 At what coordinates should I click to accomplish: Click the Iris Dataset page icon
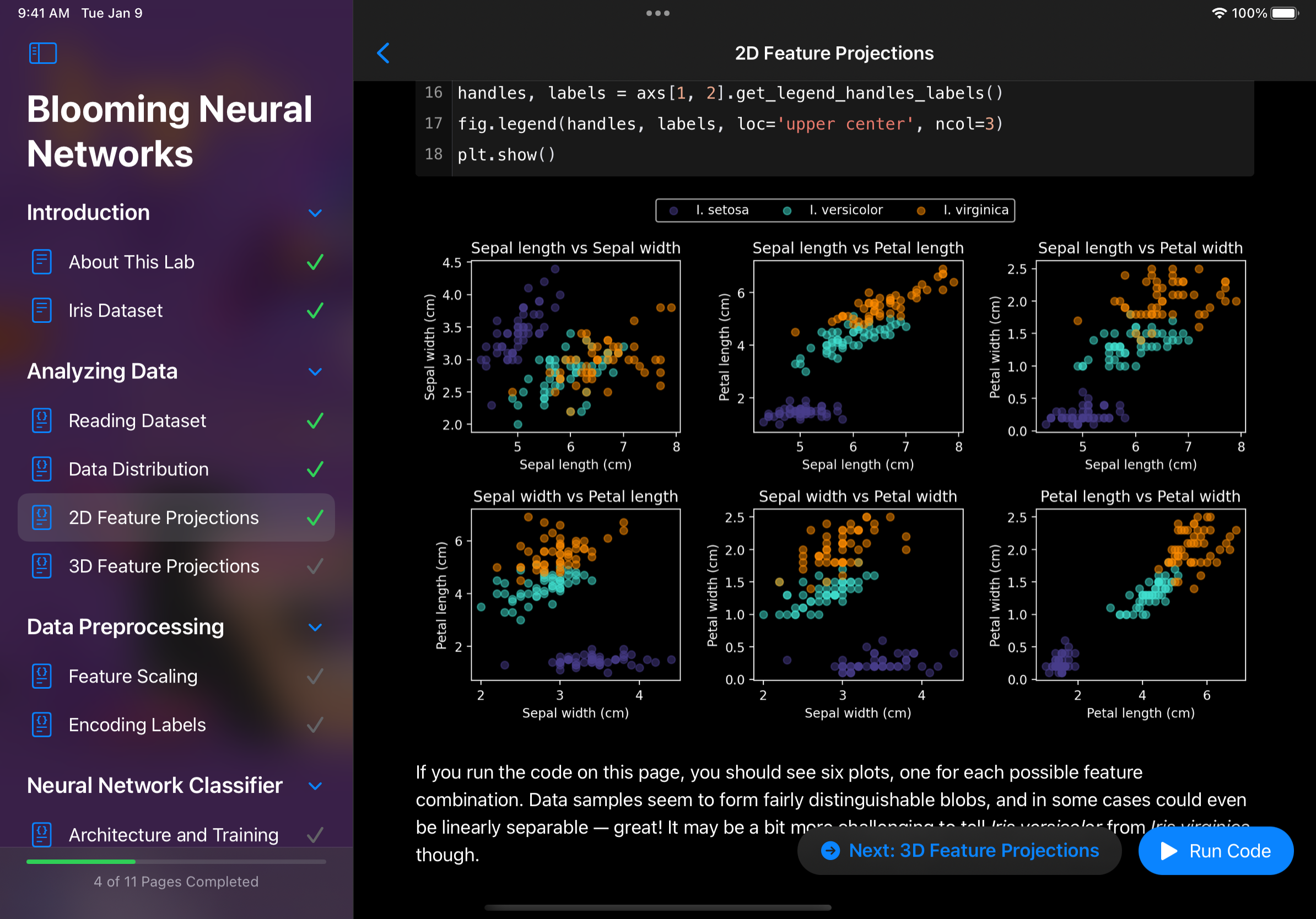pyautogui.click(x=41, y=311)
